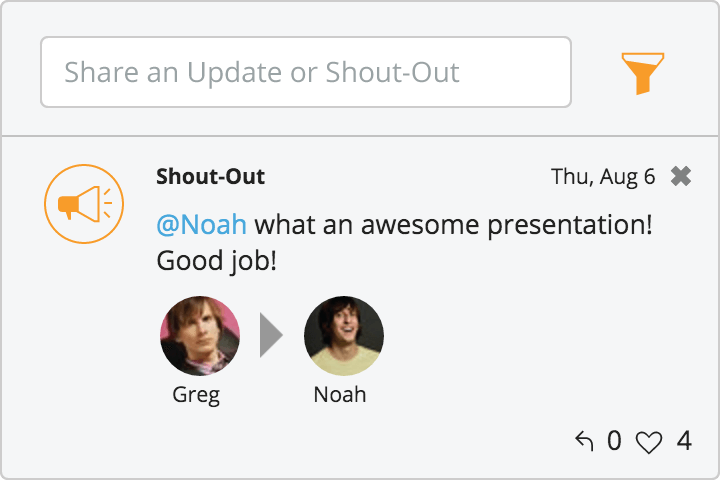Click the reply count showing 0
Image resolution: width=720 pixels, height=480 pixels.
coord(614,440)
